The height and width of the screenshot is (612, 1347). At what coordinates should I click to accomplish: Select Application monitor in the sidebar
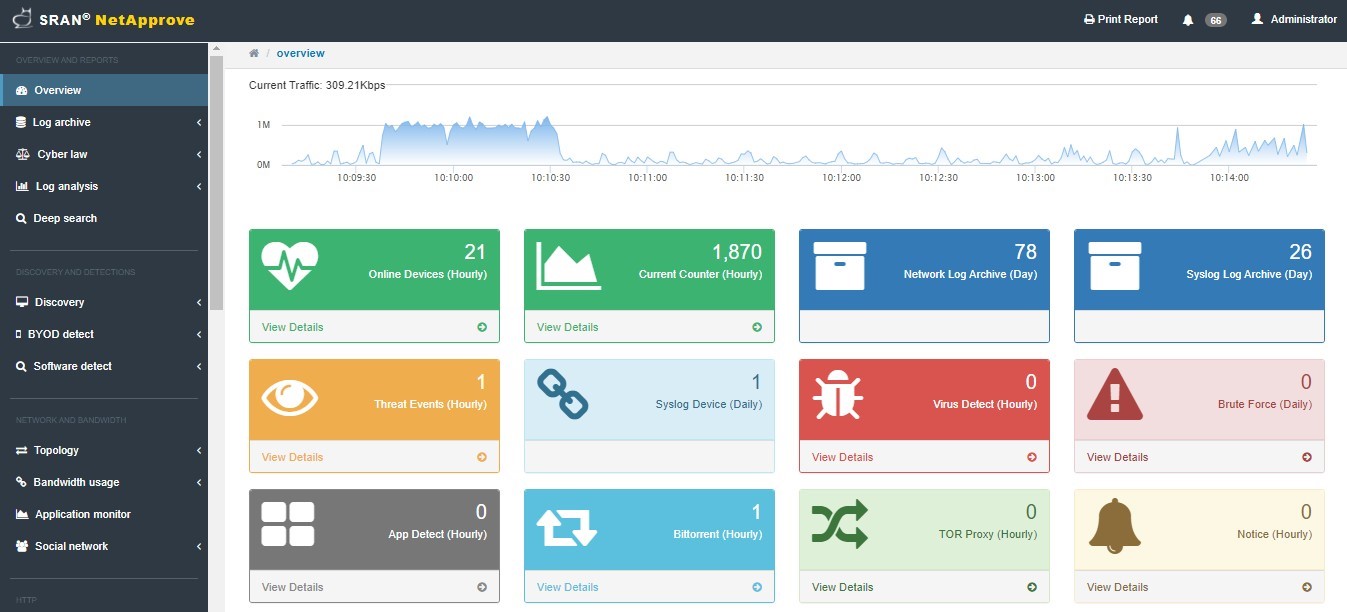pos(82,514)
